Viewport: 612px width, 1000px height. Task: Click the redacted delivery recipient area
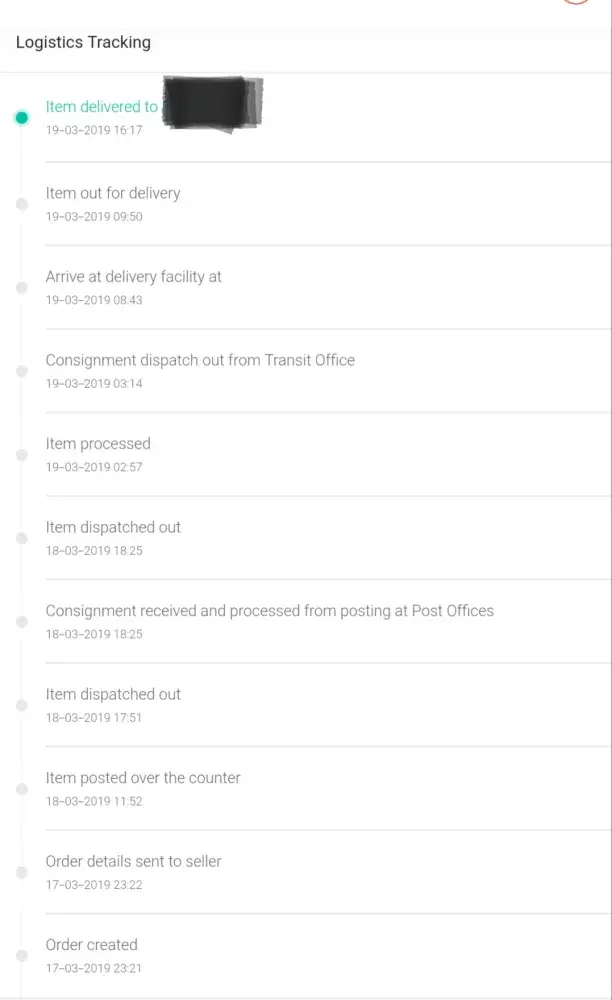212,102
